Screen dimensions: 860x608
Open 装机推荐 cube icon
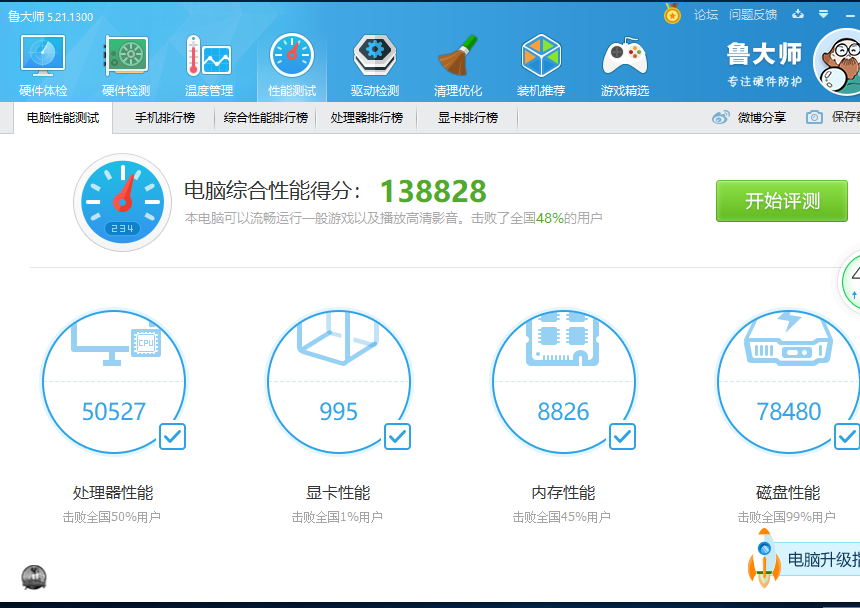[541, 55]
